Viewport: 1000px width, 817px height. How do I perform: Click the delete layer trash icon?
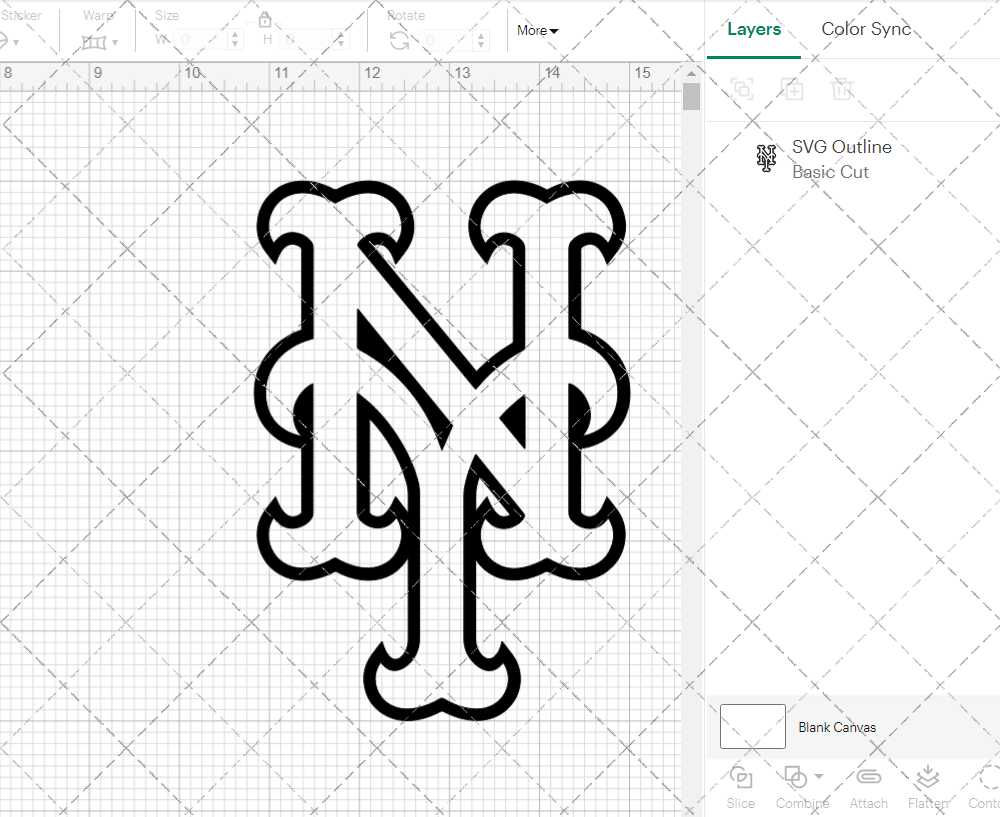click(842, 89)
